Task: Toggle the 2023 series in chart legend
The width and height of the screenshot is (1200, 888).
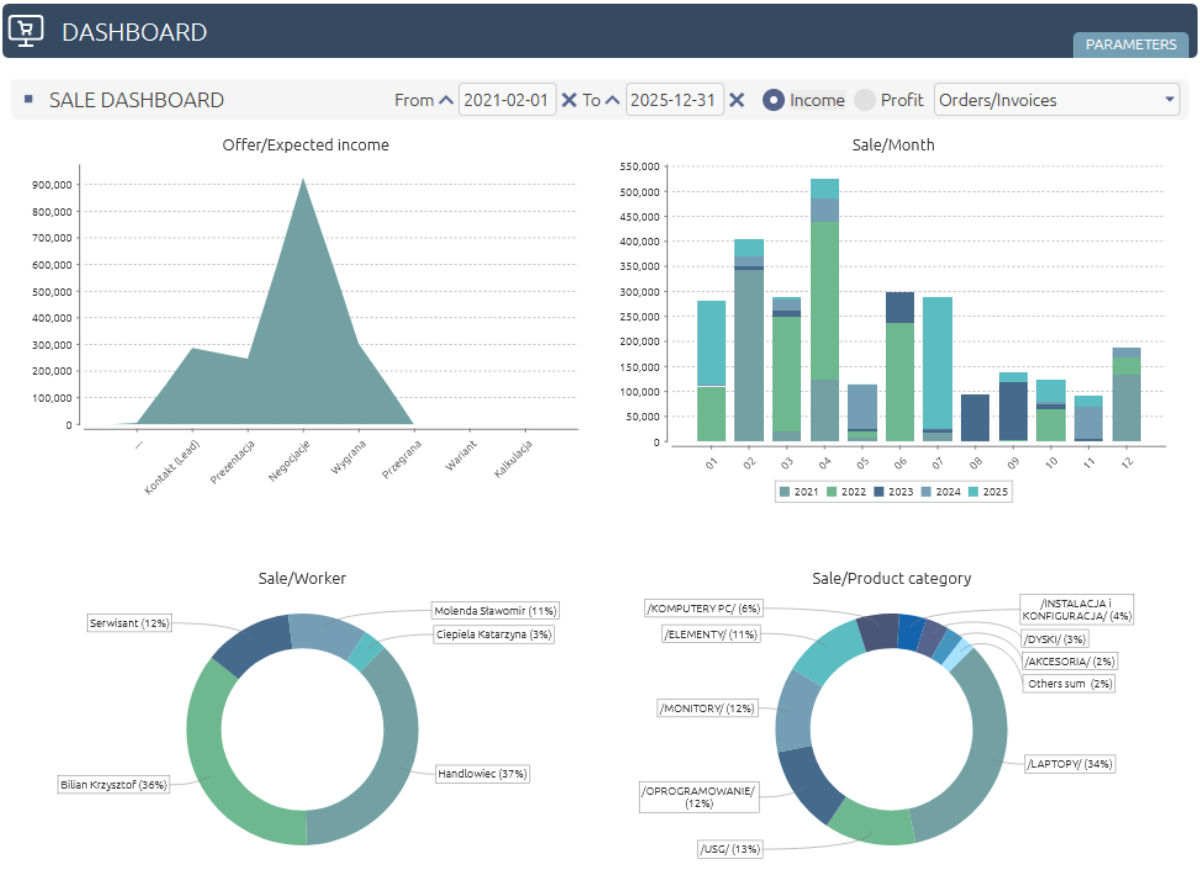Action: 892,492
